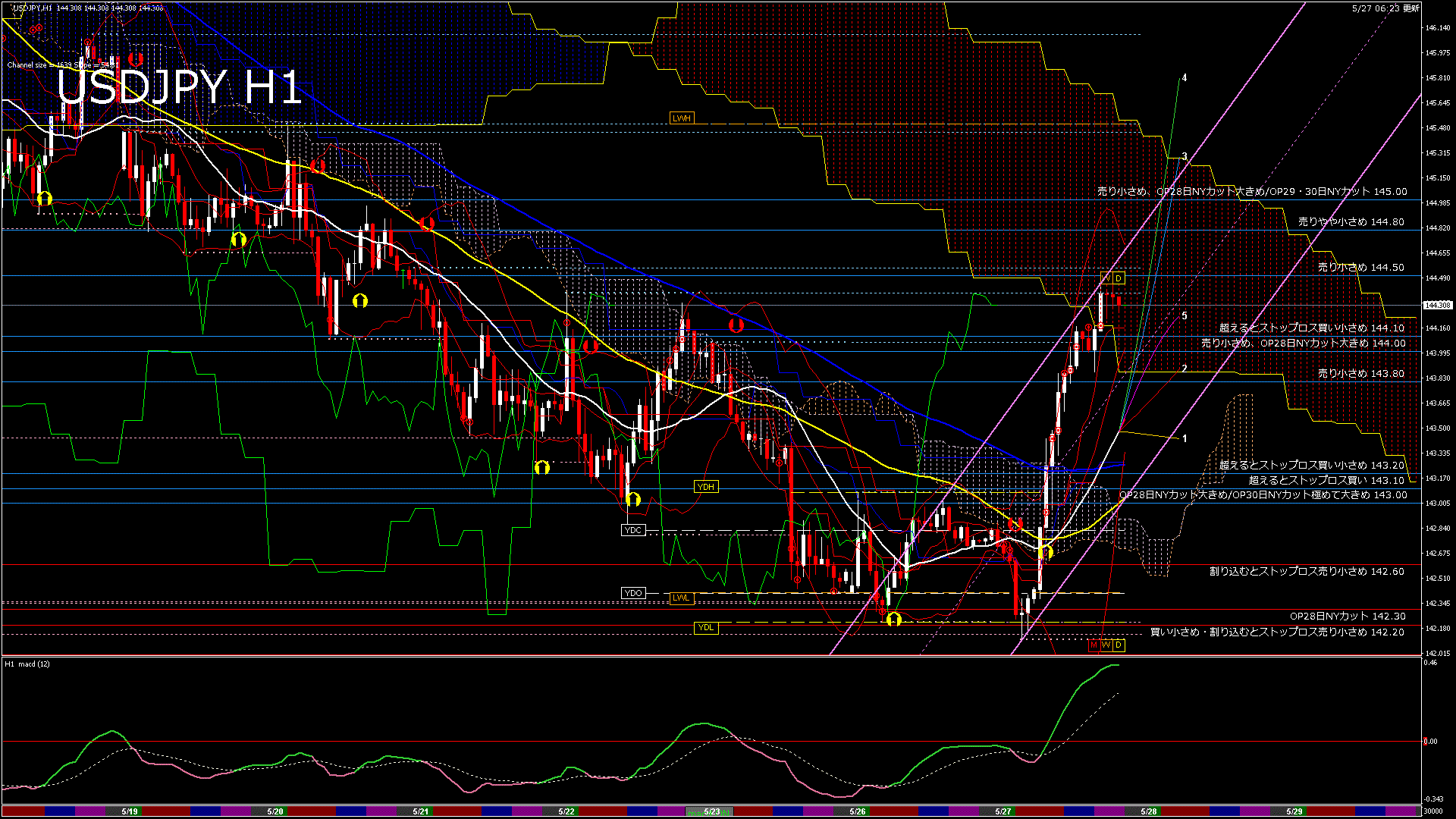The width and height of the screenshot is (1456, 819).
Task: Click the H1 macd (12) indicator label
Action: click(x=27, y=664)
